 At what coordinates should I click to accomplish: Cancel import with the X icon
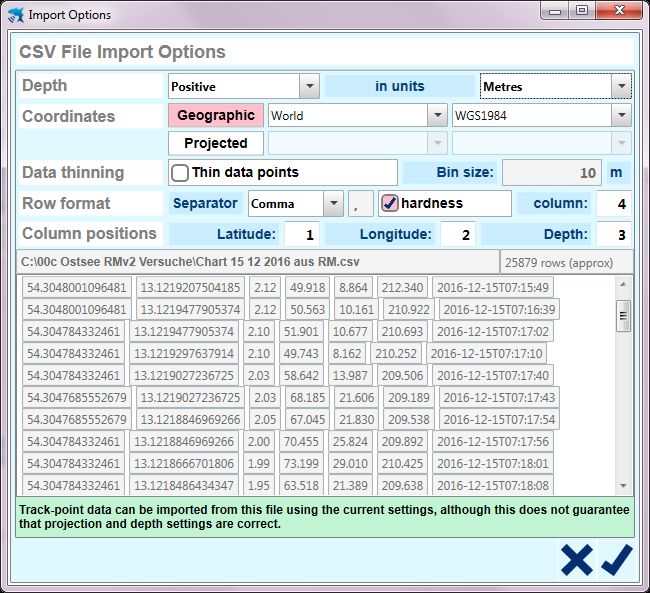(577, 560)
